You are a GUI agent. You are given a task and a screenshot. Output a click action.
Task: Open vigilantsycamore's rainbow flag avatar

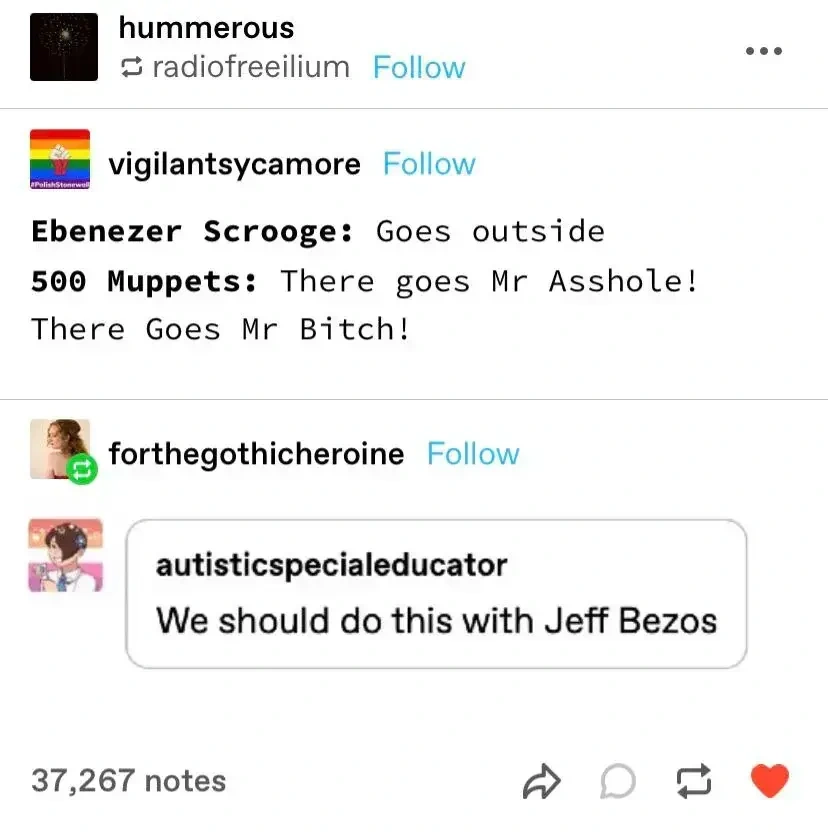pos(60,159)
